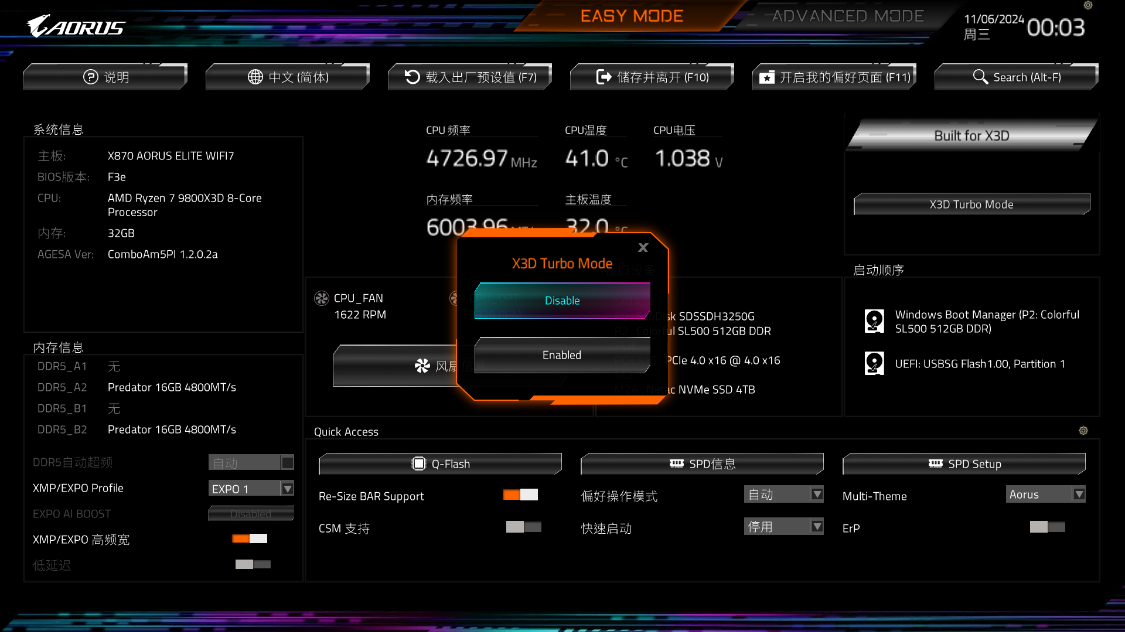Click 储存并离开 (F10) button
Screen dimensions: 1125x632
coord(652,77)
